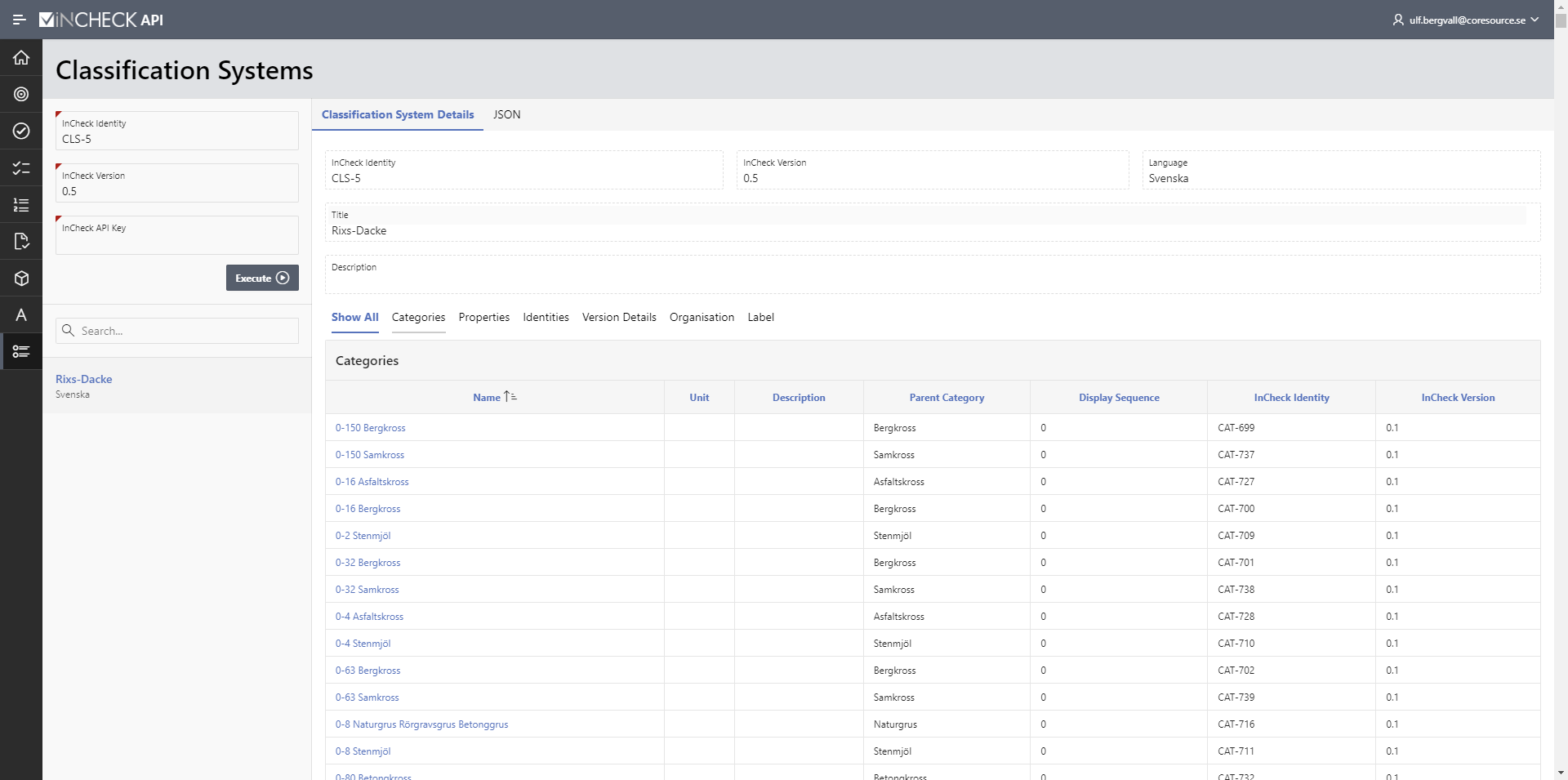Viewport: 1568px width, 780px height.
Task: Select the checklist sidebar icon
Action: click(x=21, y=168)
